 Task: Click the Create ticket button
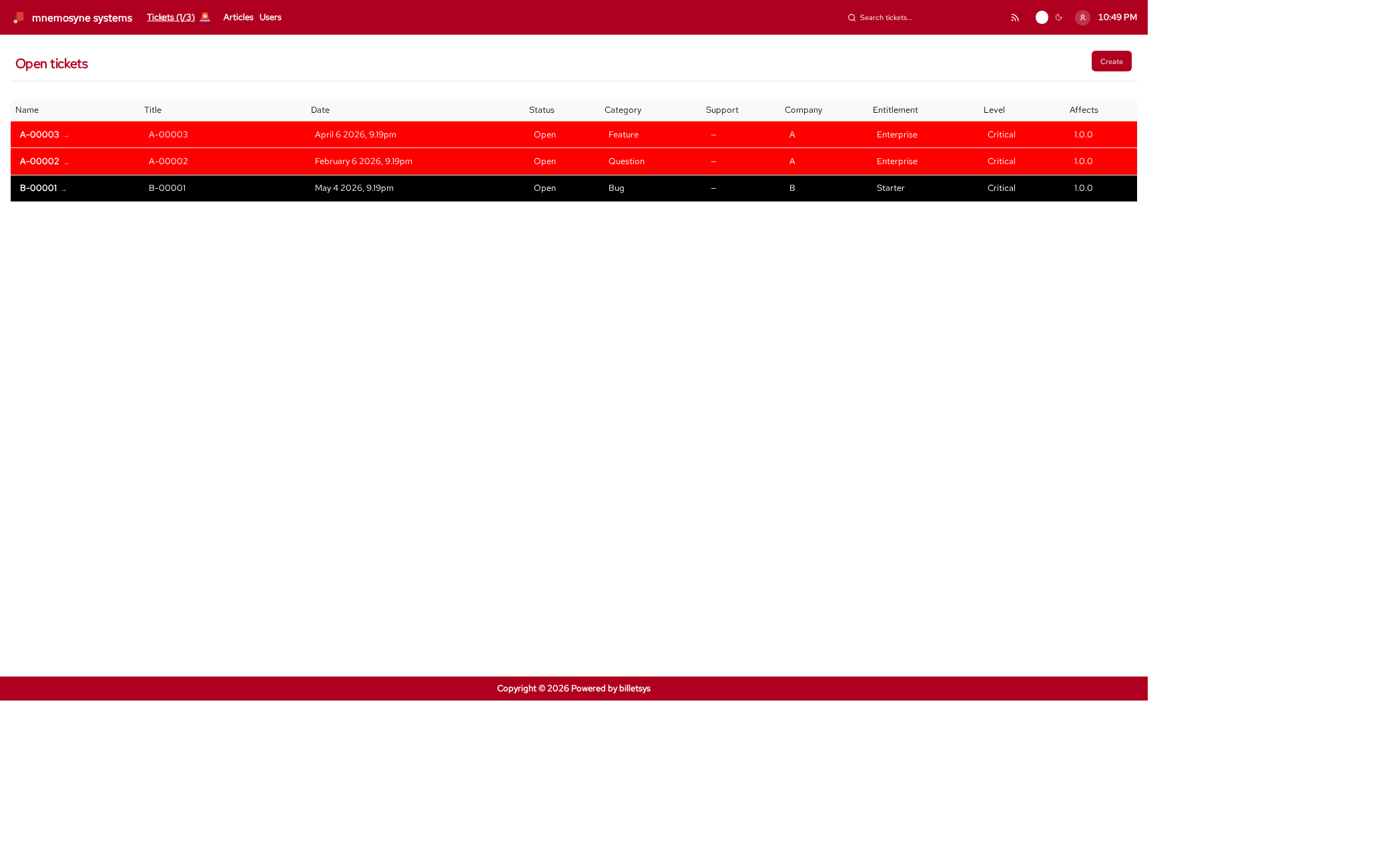pos(1111,61)
